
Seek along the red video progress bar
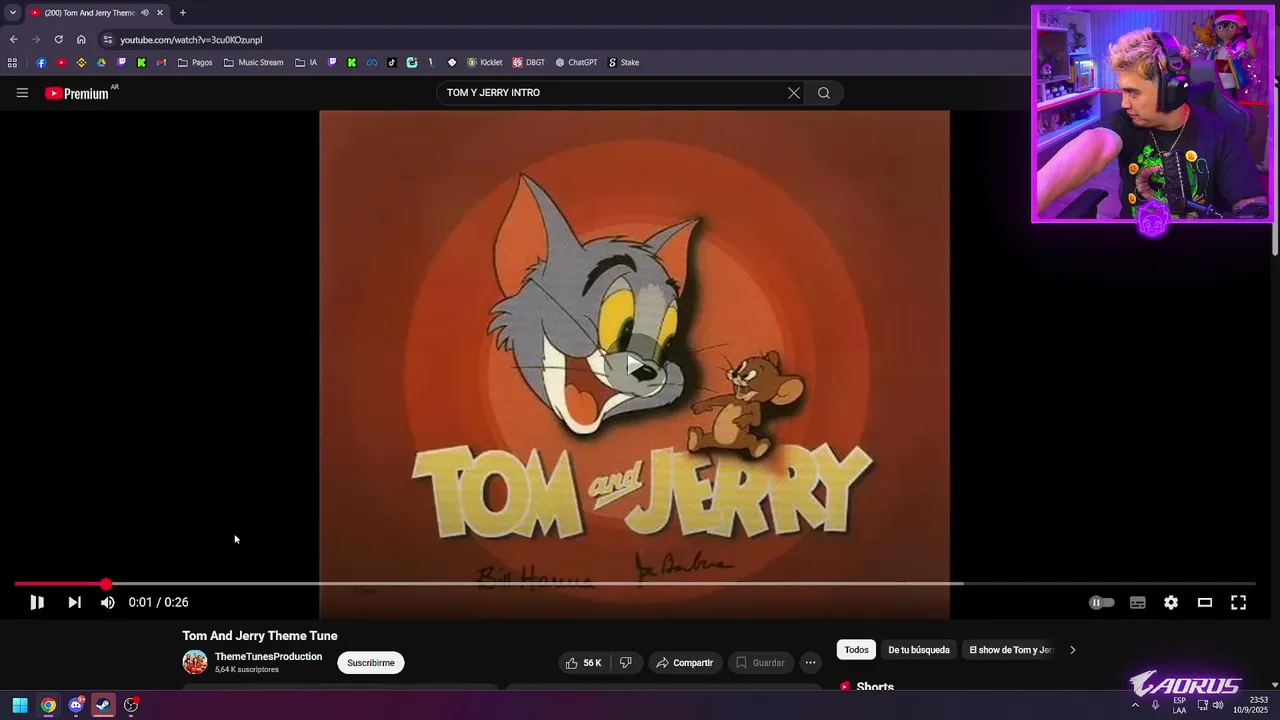click(x=634, y=583)
